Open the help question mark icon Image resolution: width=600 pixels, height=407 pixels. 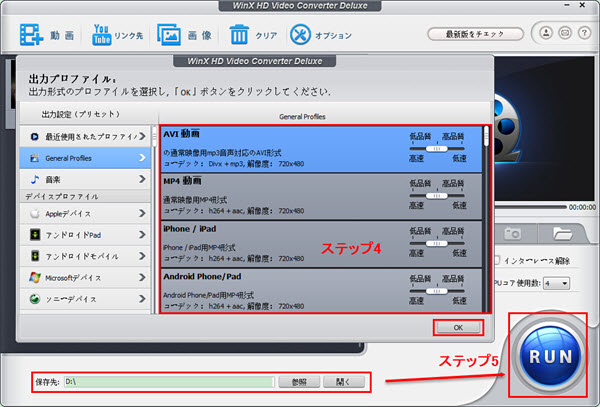(584, 33)
